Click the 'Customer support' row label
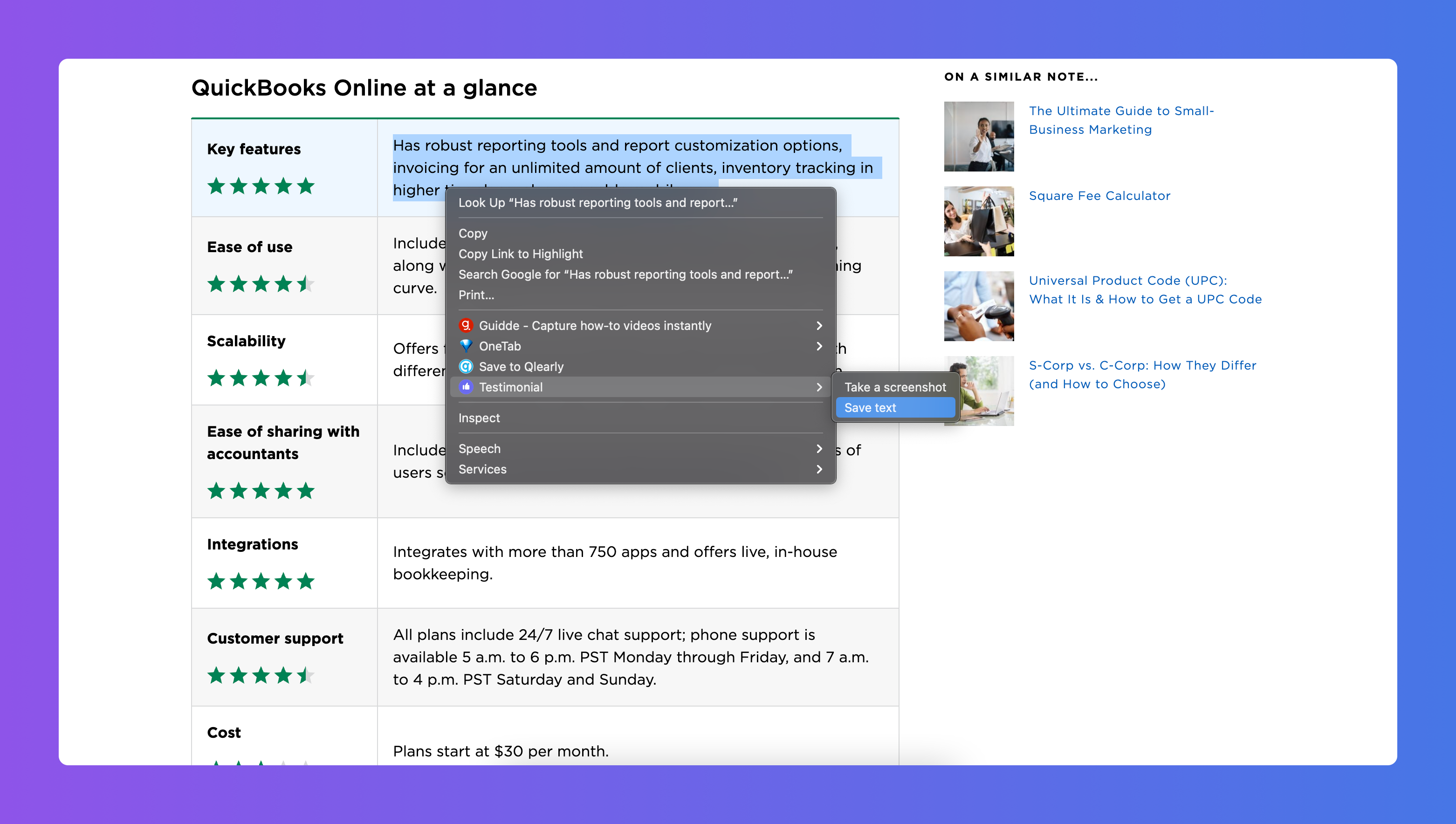The height and width of the screenshot is (824, 1456). click(x=275, y=639)
